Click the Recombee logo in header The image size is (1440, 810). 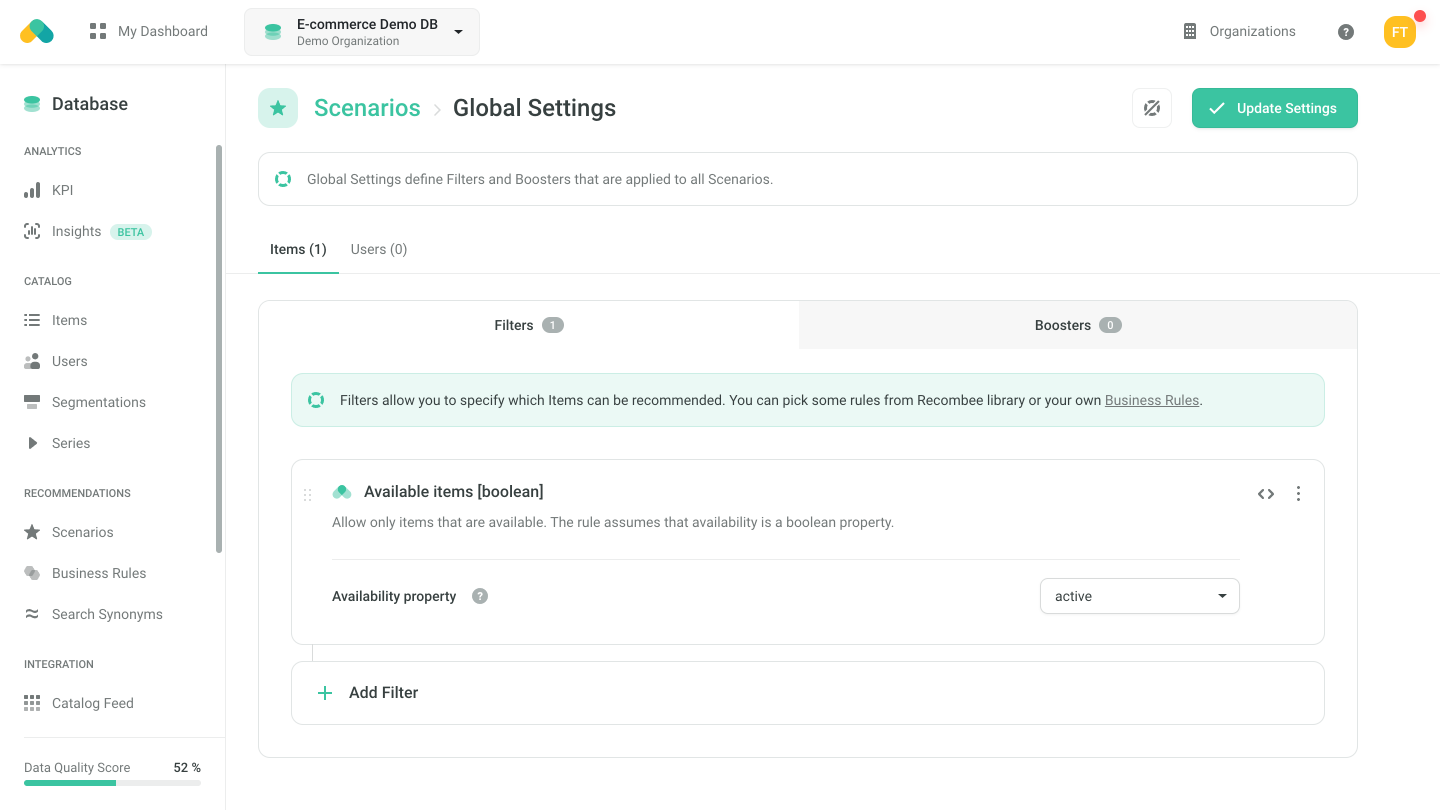click(37, 32)
